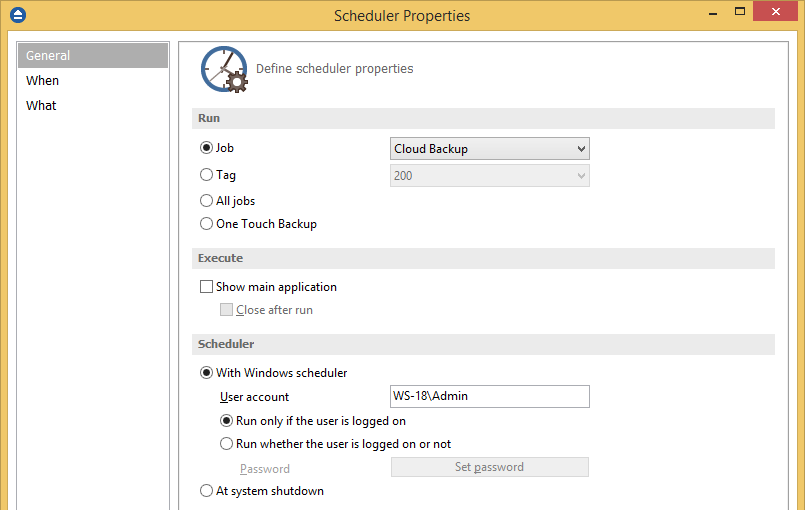Click the Set password button

click(489, 467)
